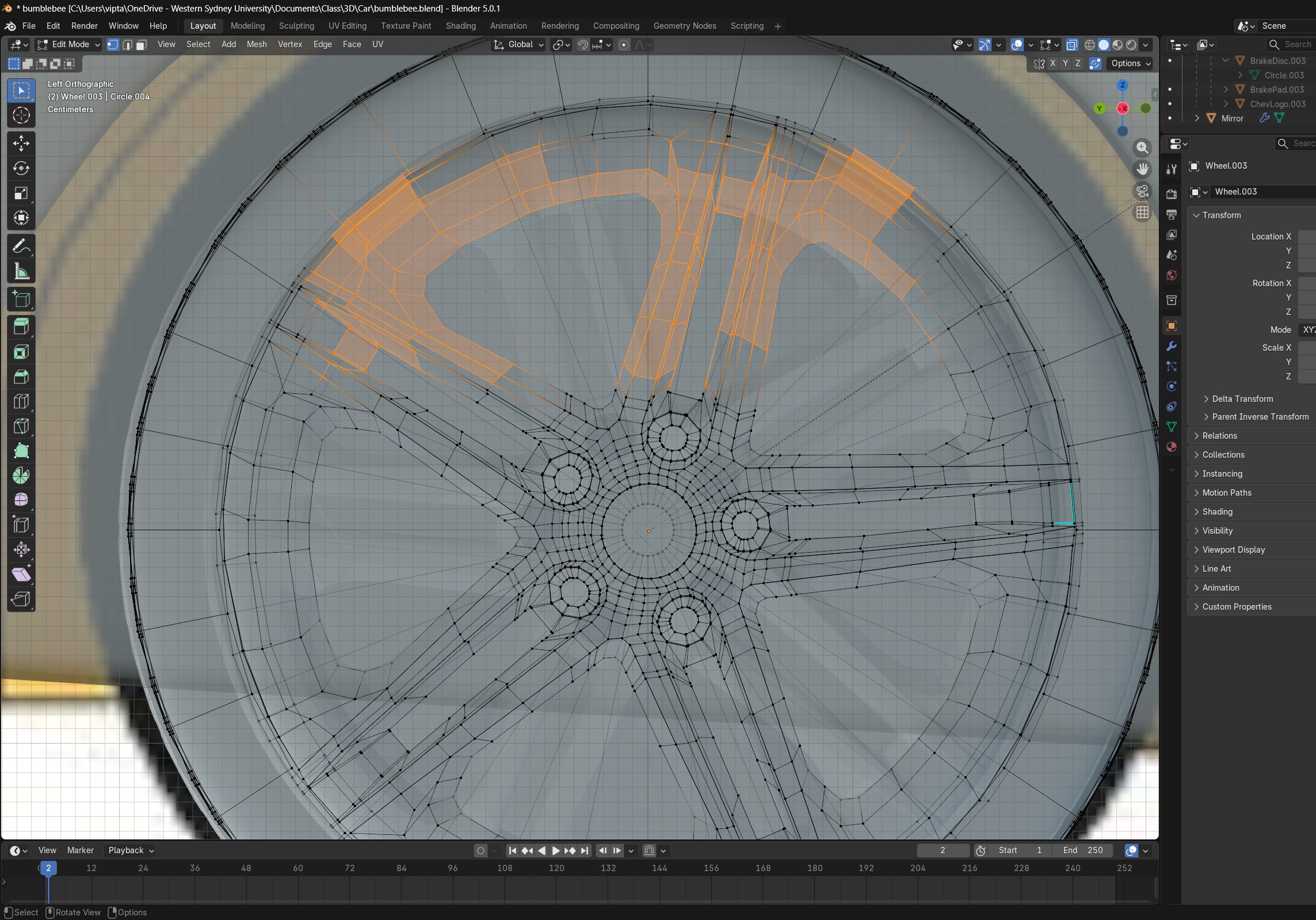Enable vertex select mode
1316x920 pixels.
113,45
